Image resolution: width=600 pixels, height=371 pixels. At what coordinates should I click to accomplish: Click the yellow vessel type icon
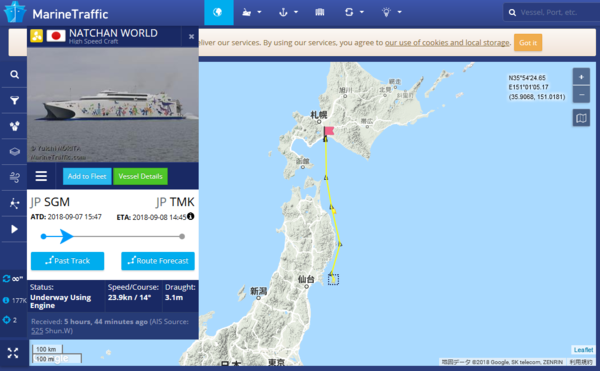(36, 36)
